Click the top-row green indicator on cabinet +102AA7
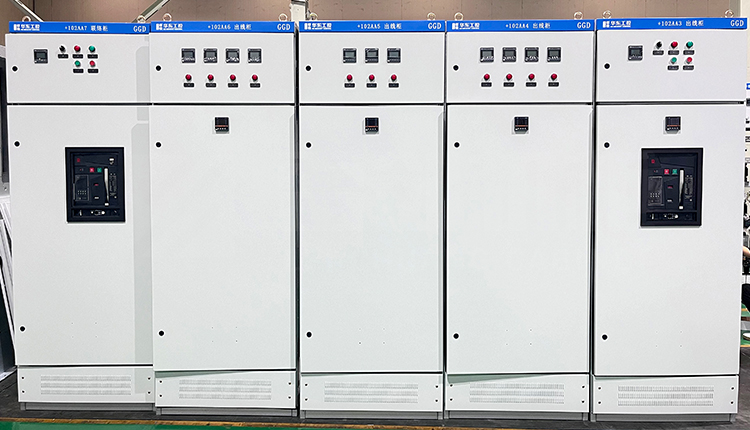 click(x=92, y=48)
